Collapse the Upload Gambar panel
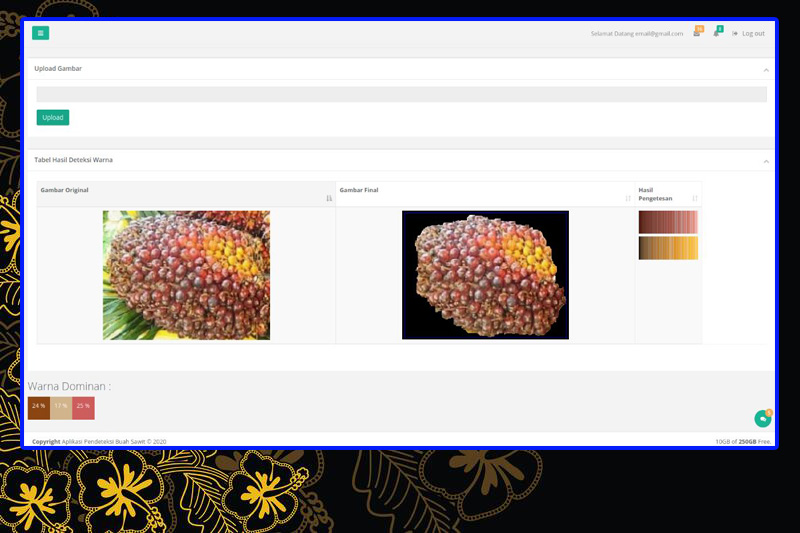800x533 pixels. click(x=766, y=69)
